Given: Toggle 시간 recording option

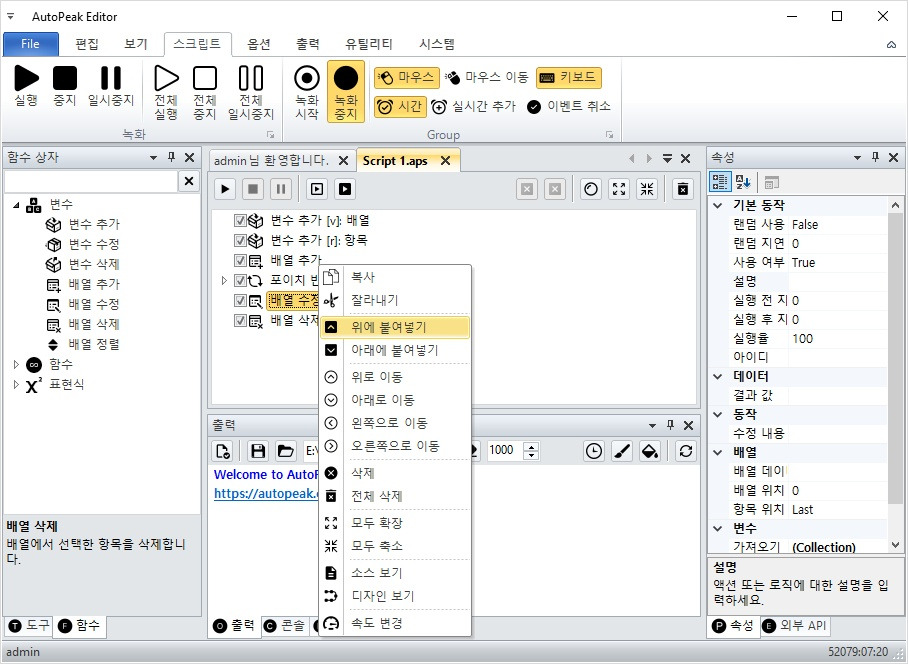Looking at the screenshot, I should [x=400, y=107].
